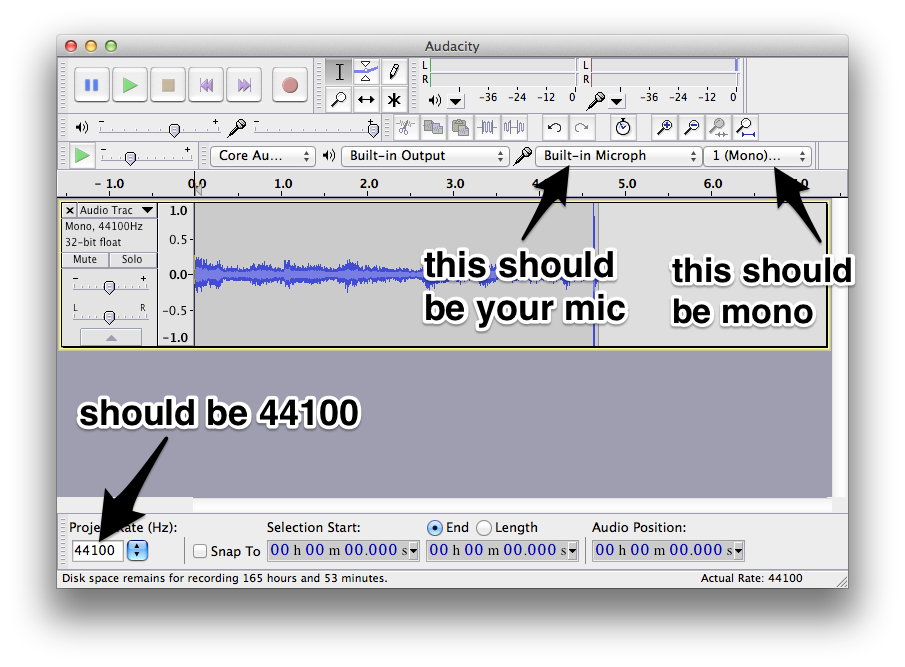This screenshot has height=667, width=905.
Task: Start playback with the green Play button
Action: pos(129,85)
